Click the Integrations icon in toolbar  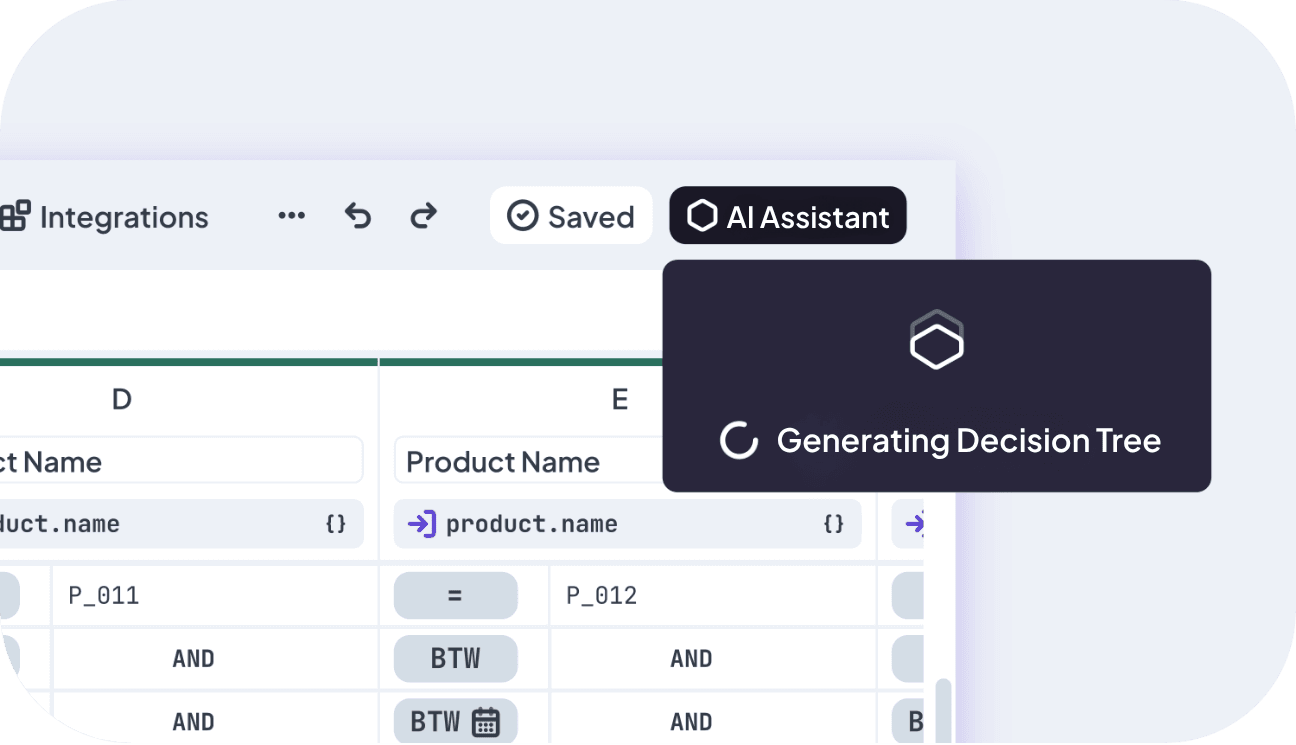[x=15, y=216]
